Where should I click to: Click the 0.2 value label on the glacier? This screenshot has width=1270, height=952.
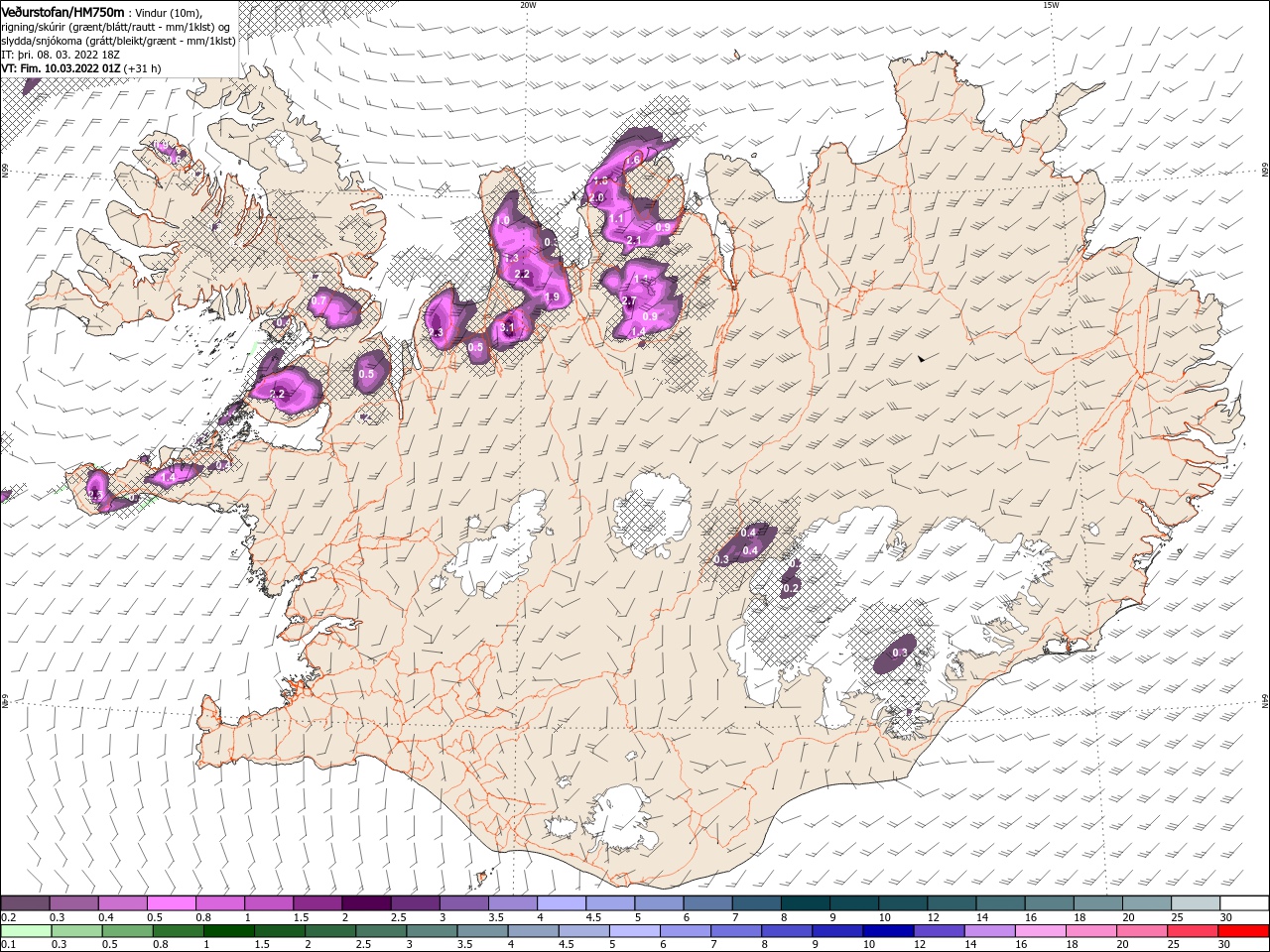791,588
